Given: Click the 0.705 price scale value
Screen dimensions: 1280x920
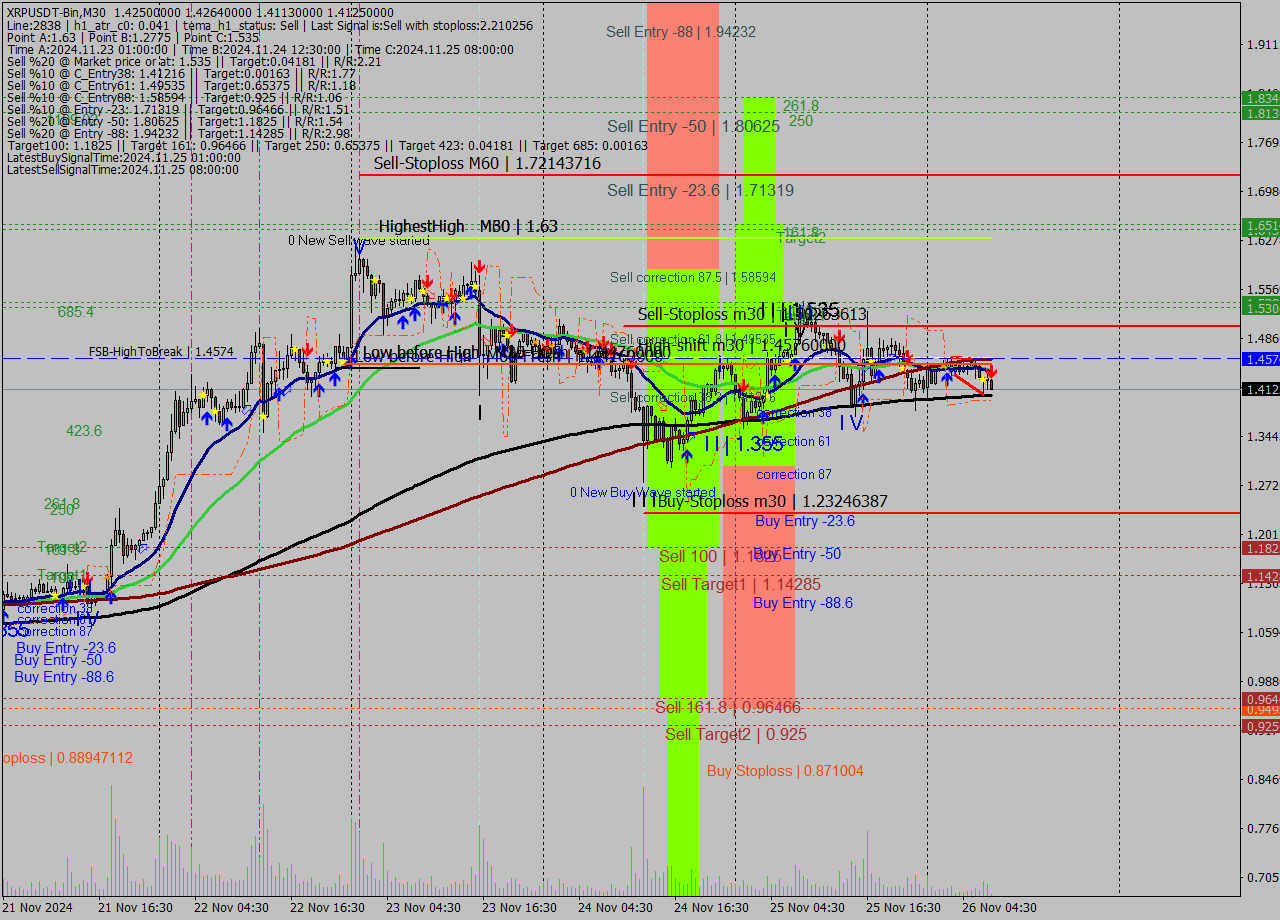Looking at the screenshot, I should (1262, 877).
